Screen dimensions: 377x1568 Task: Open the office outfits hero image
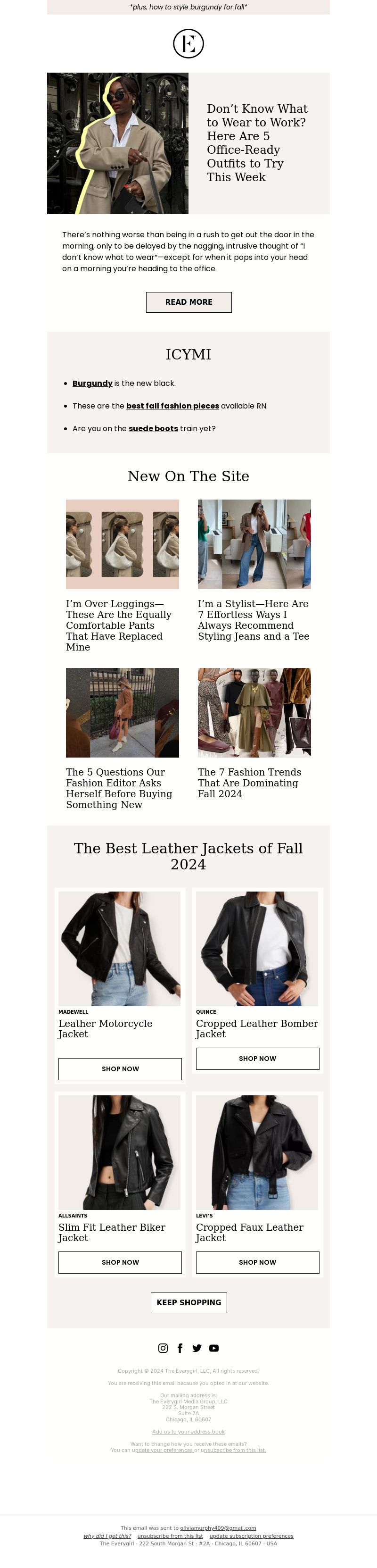tap(118, 143)
